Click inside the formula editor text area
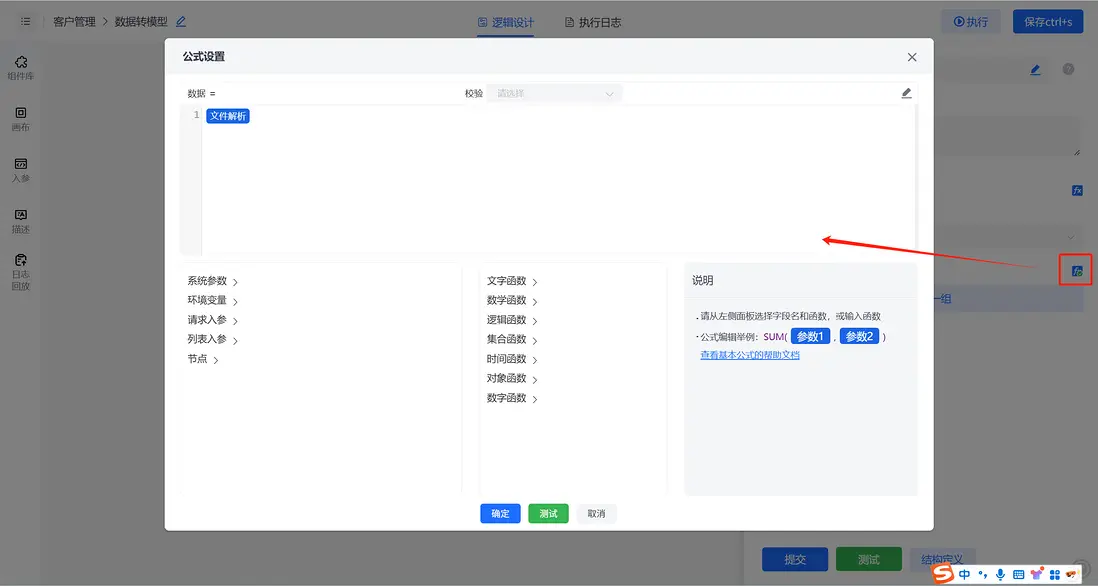The height and width of the screenshot is (586, 1098). point(558,181)
